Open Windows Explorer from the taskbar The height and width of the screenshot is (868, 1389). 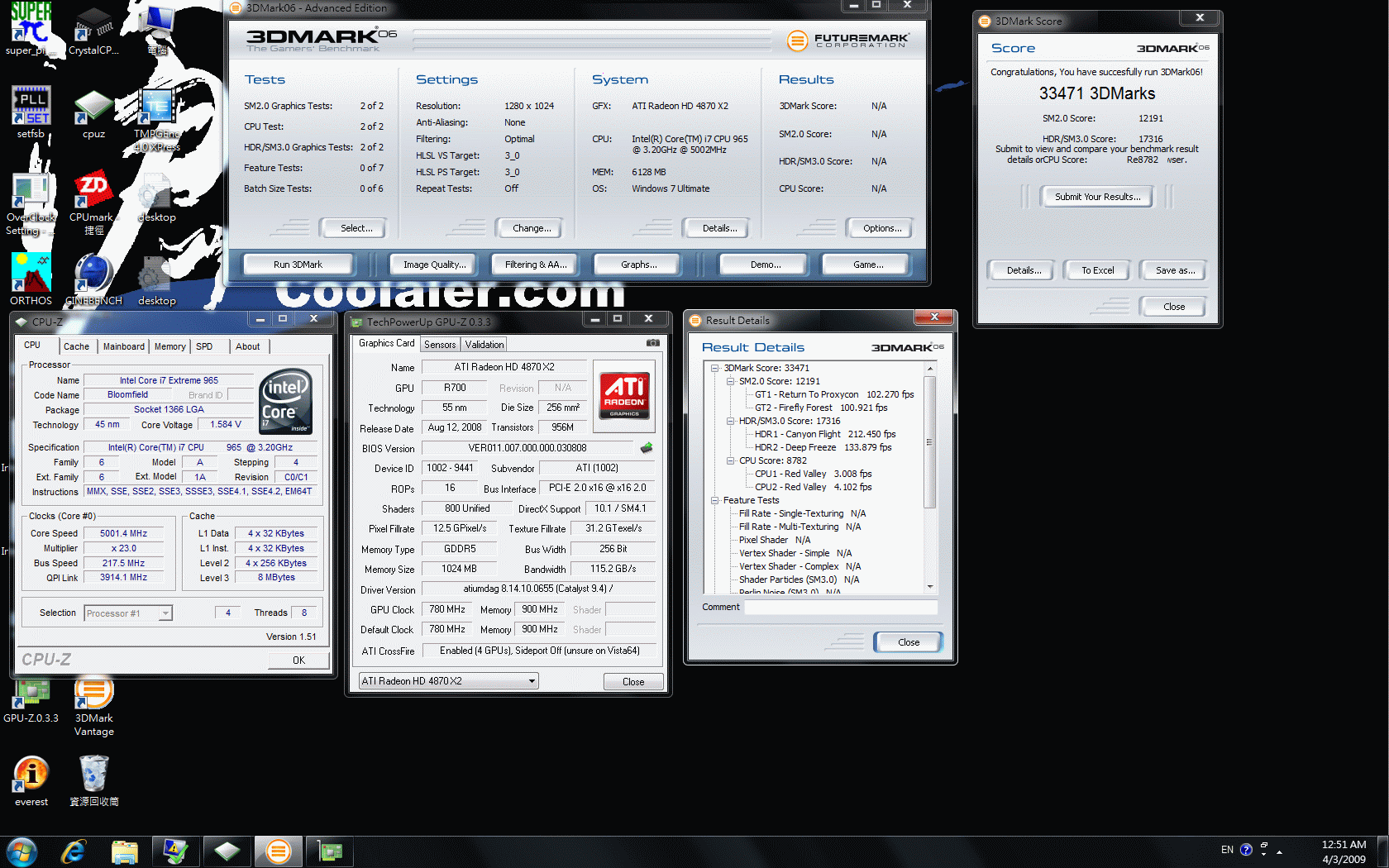click(x=125, y=851)
